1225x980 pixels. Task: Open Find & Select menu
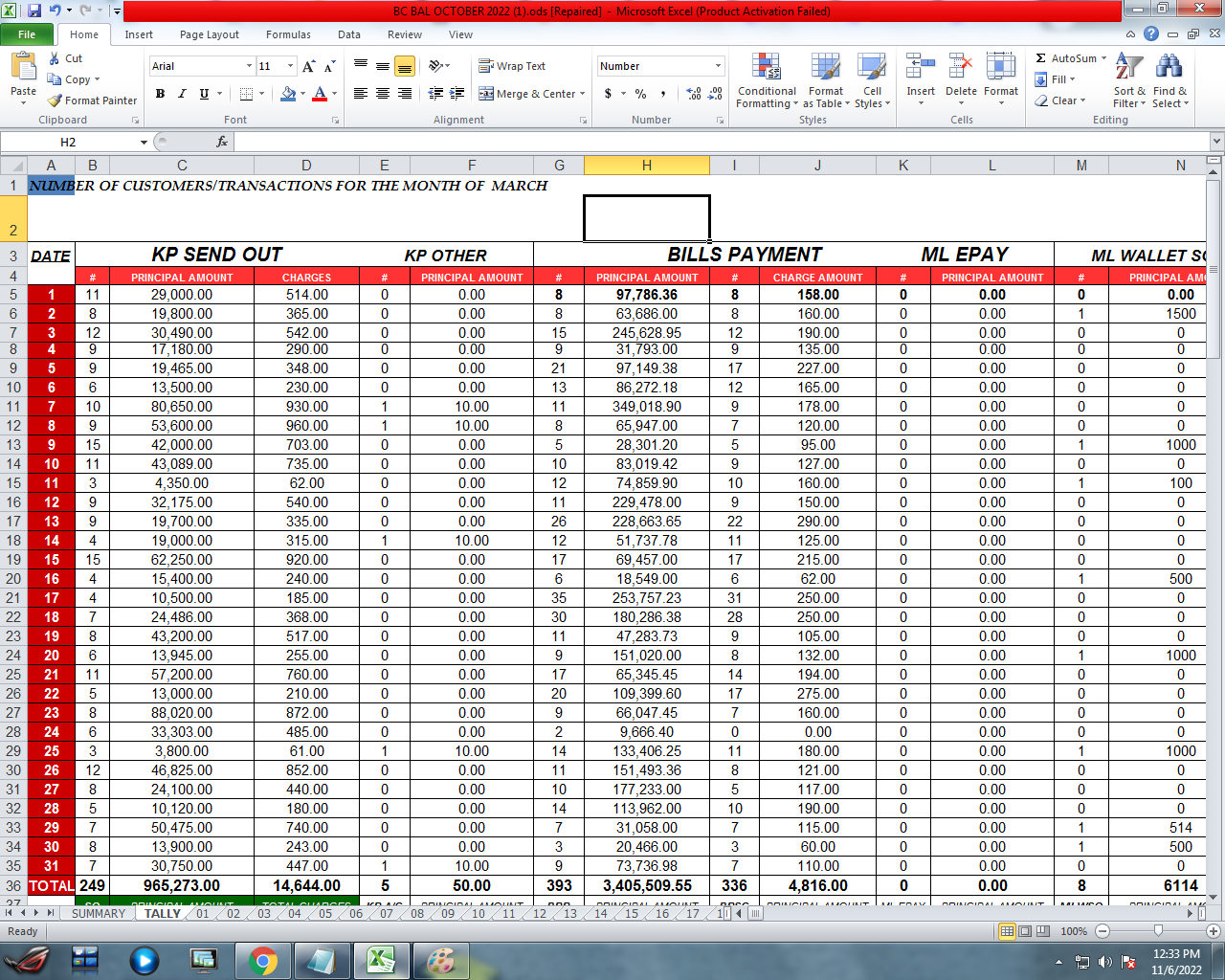click(x=1169, y=81)
